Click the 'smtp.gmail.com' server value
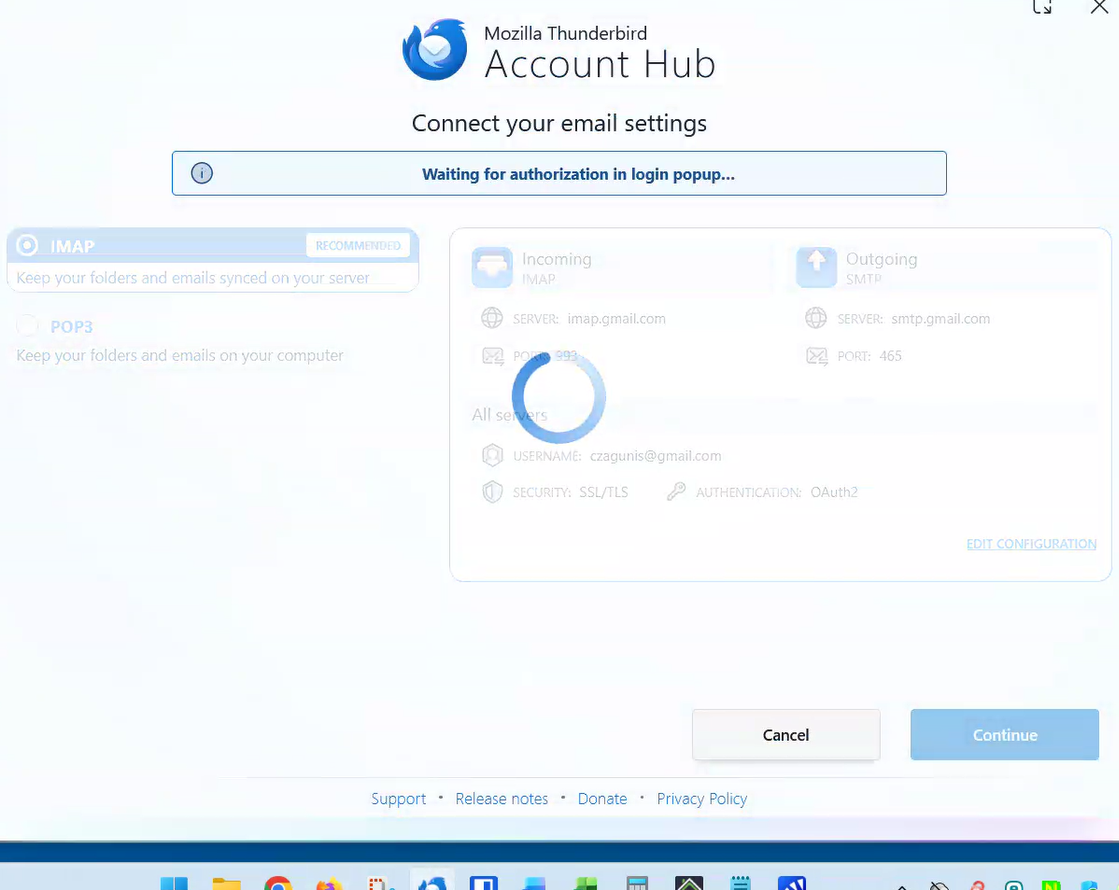This screenshot has width=1119, height=890. (x=941, y=318)
